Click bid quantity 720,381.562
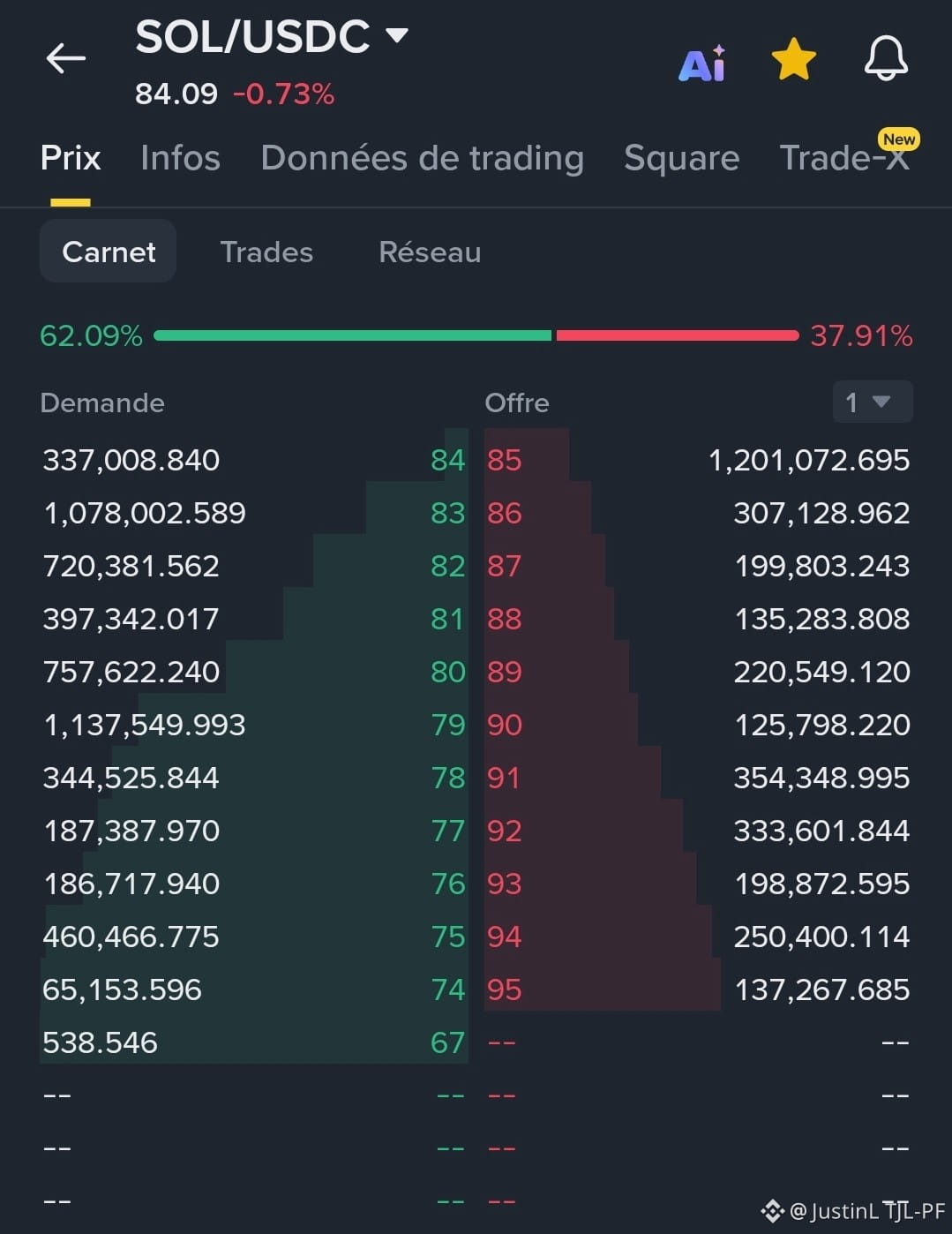Image resolution: width=952 pixels, height=1234 pixels. coord(131,566)
